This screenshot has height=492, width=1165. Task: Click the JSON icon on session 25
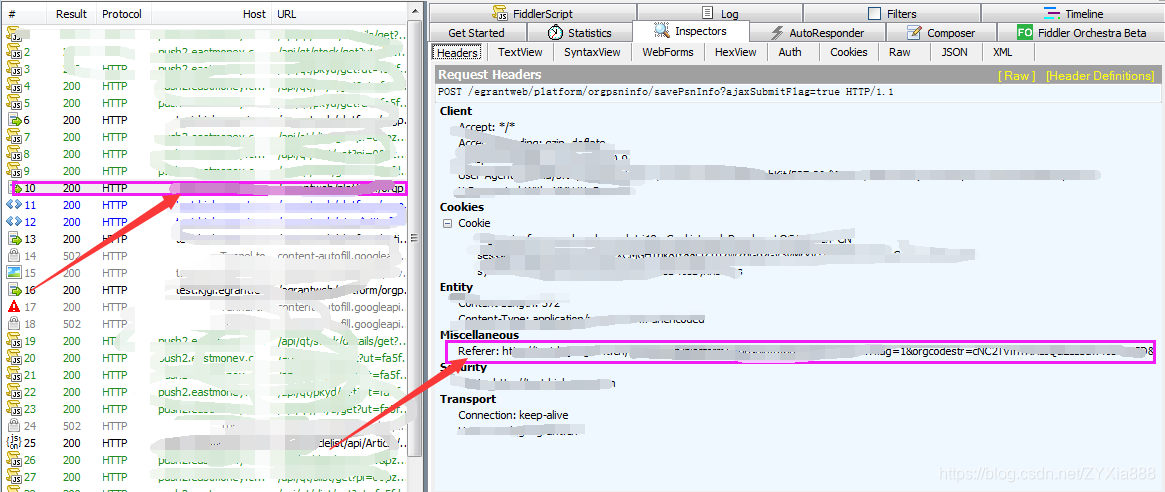click(x=13, y=443)
